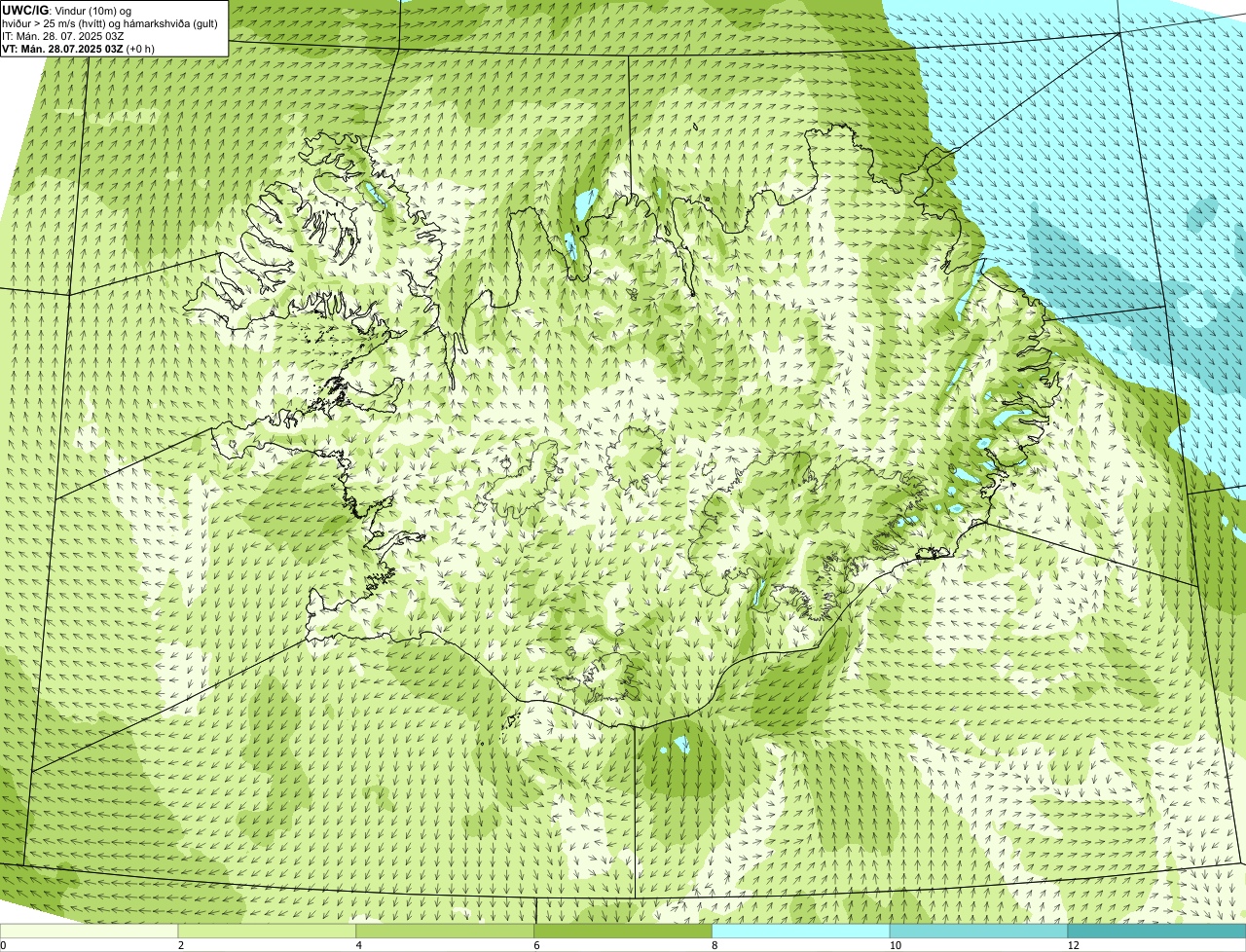This screenshot has width=1246, height=952.
Task: Click the "IT: Mán. 28. 07. 2025 03Z" line
Action: pyautogui.click(x=63, y=35)
